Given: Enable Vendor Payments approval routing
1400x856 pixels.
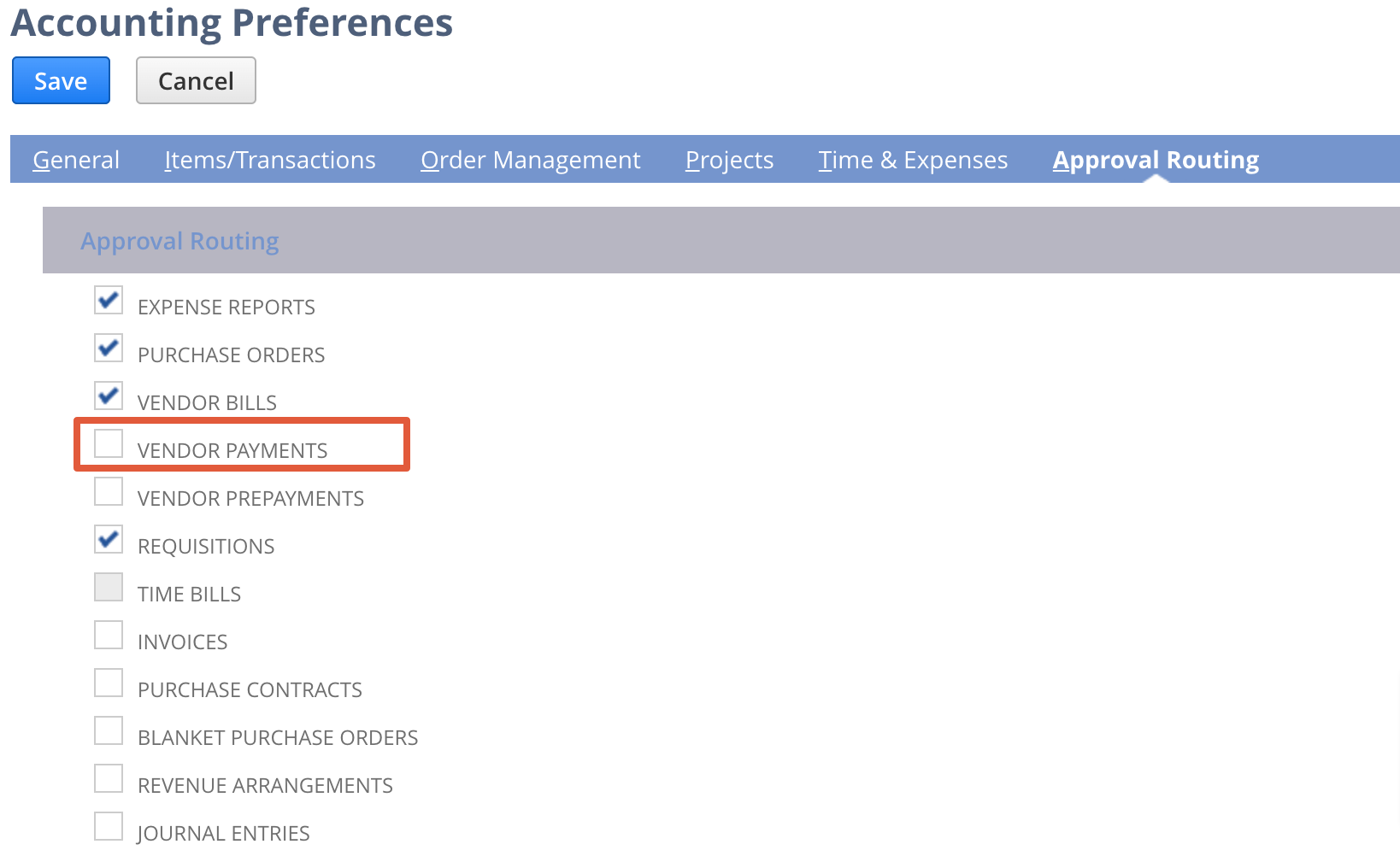Looking at the screenshot, I should coord(109,443).
